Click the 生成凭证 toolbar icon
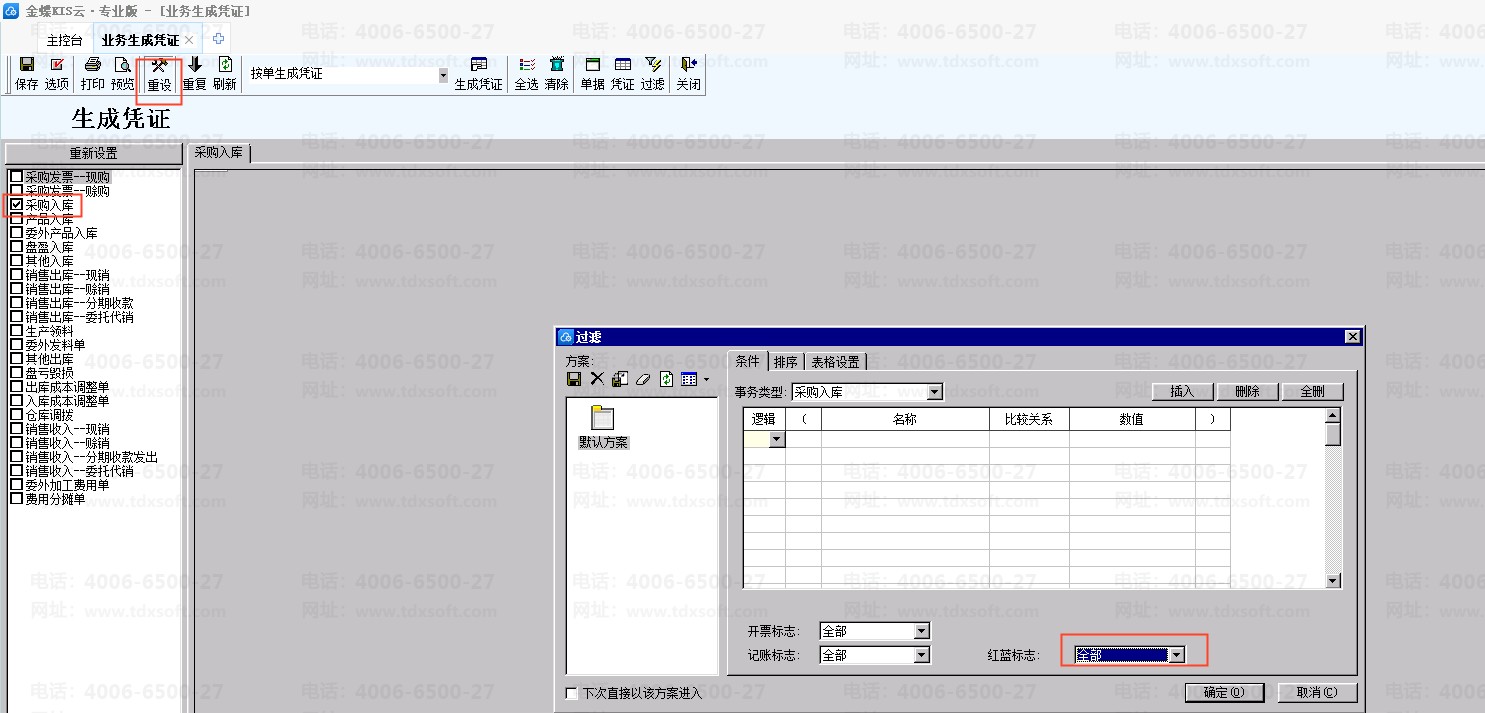This screenshot has height=713, width=1485. (x=479, y=74)
